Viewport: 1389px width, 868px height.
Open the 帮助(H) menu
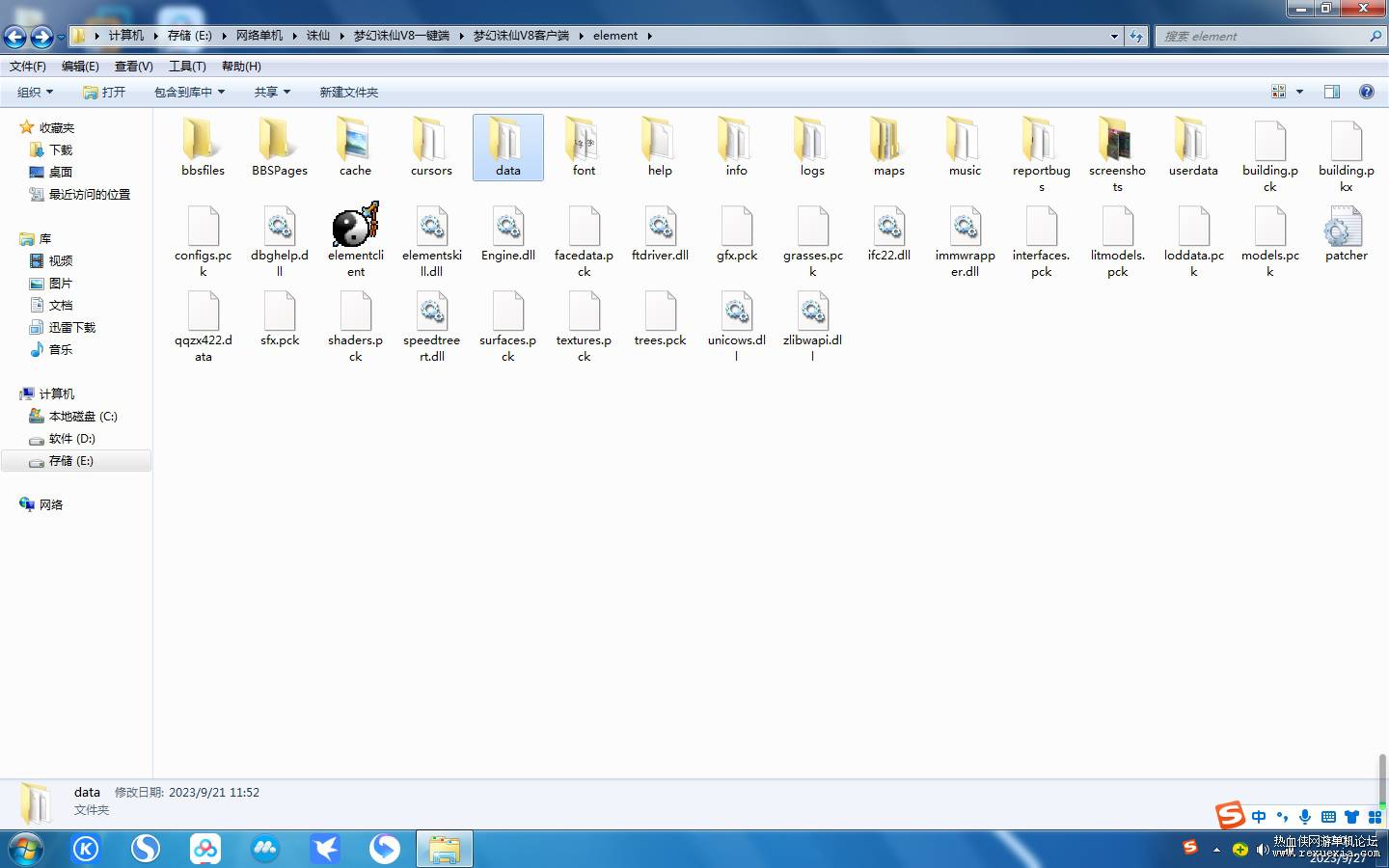point(241,67)
